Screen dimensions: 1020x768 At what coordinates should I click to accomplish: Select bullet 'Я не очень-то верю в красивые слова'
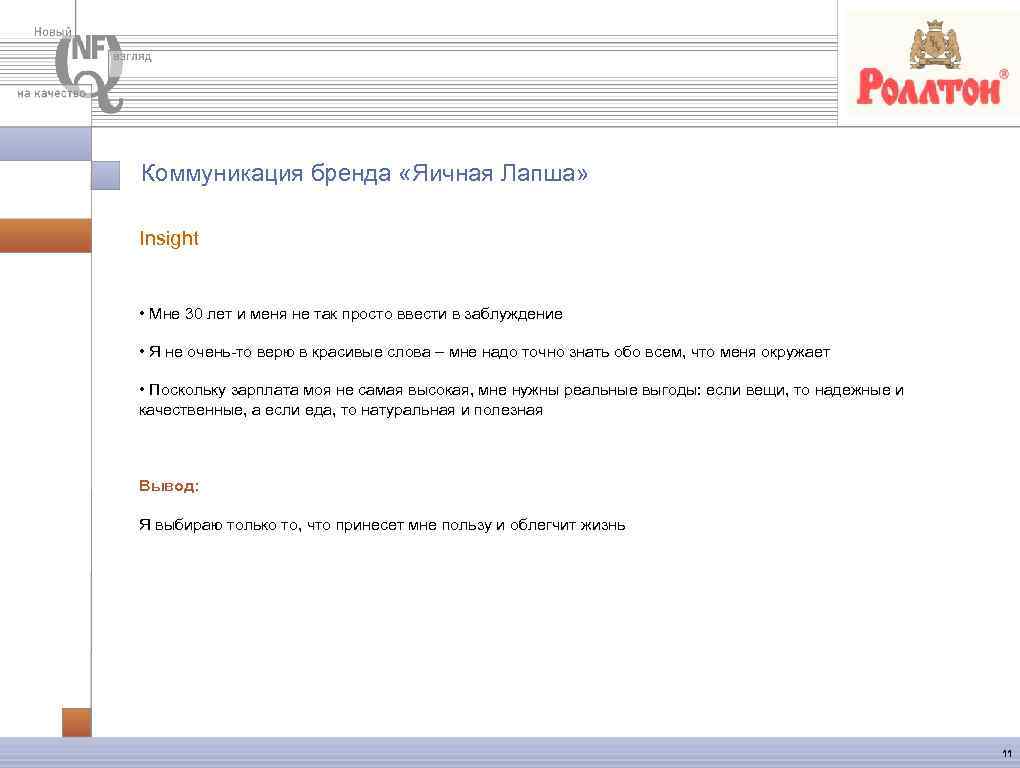(484, 352)
